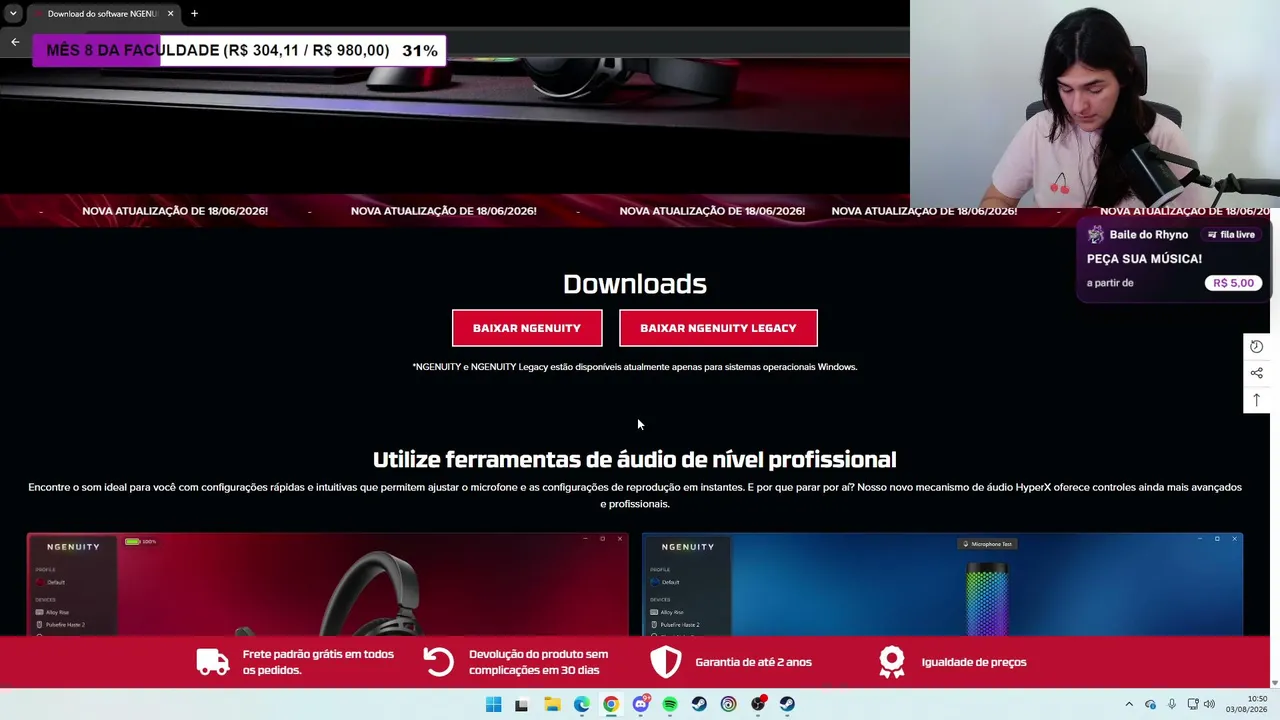Click the 'Utilize ferramentas de áudio' heading
This screenshot has height=720, width=1280.
635,460
